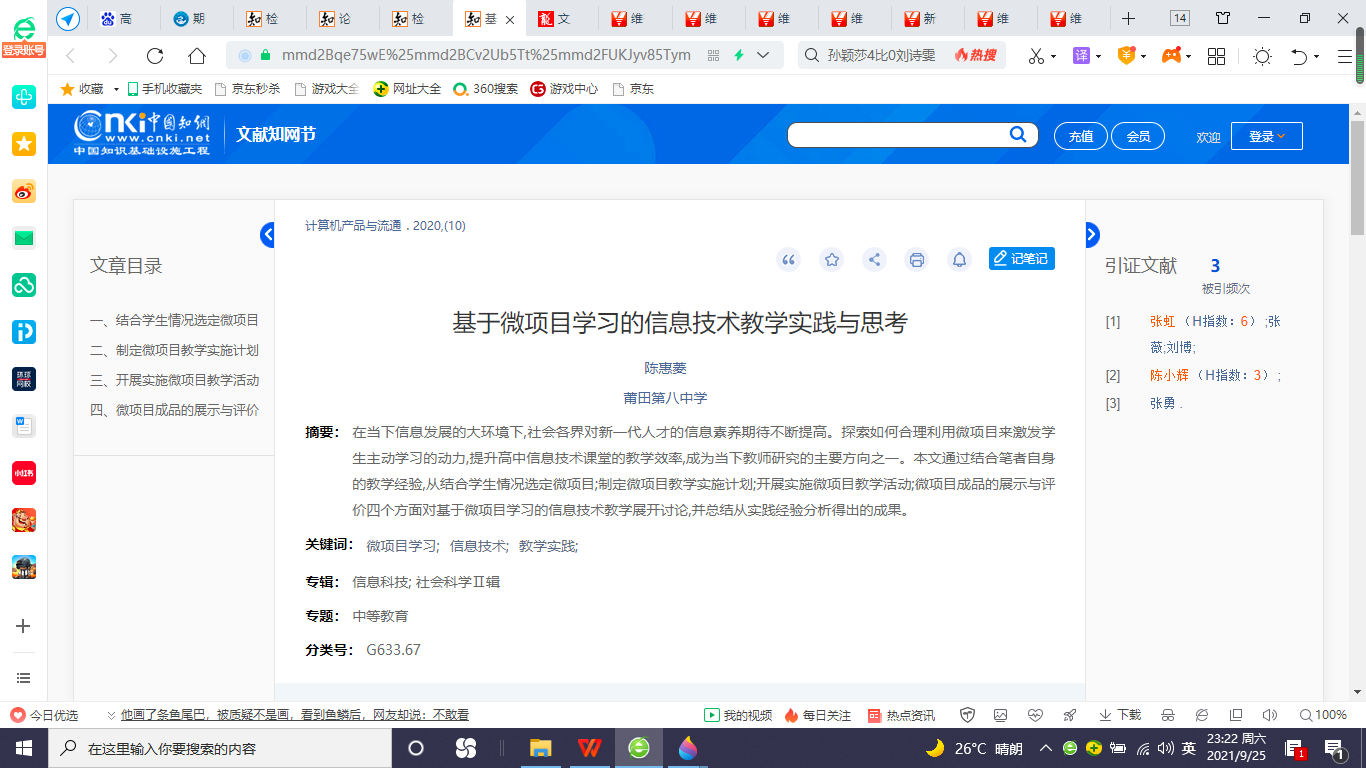The image size is (1366, 768).
Task: Switch to the 高 Baidu tab
Action: (125, 18)
